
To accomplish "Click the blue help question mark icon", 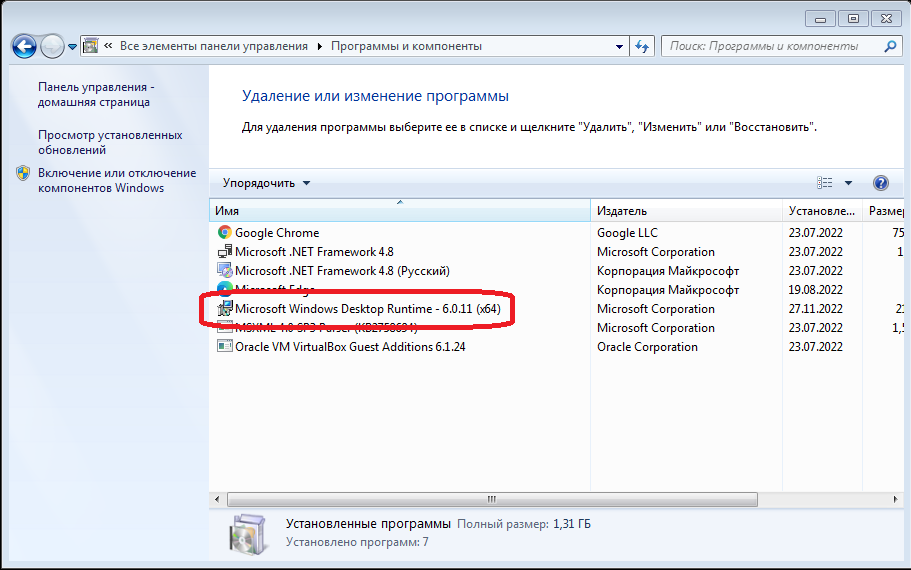I will (x=880, y=183).
